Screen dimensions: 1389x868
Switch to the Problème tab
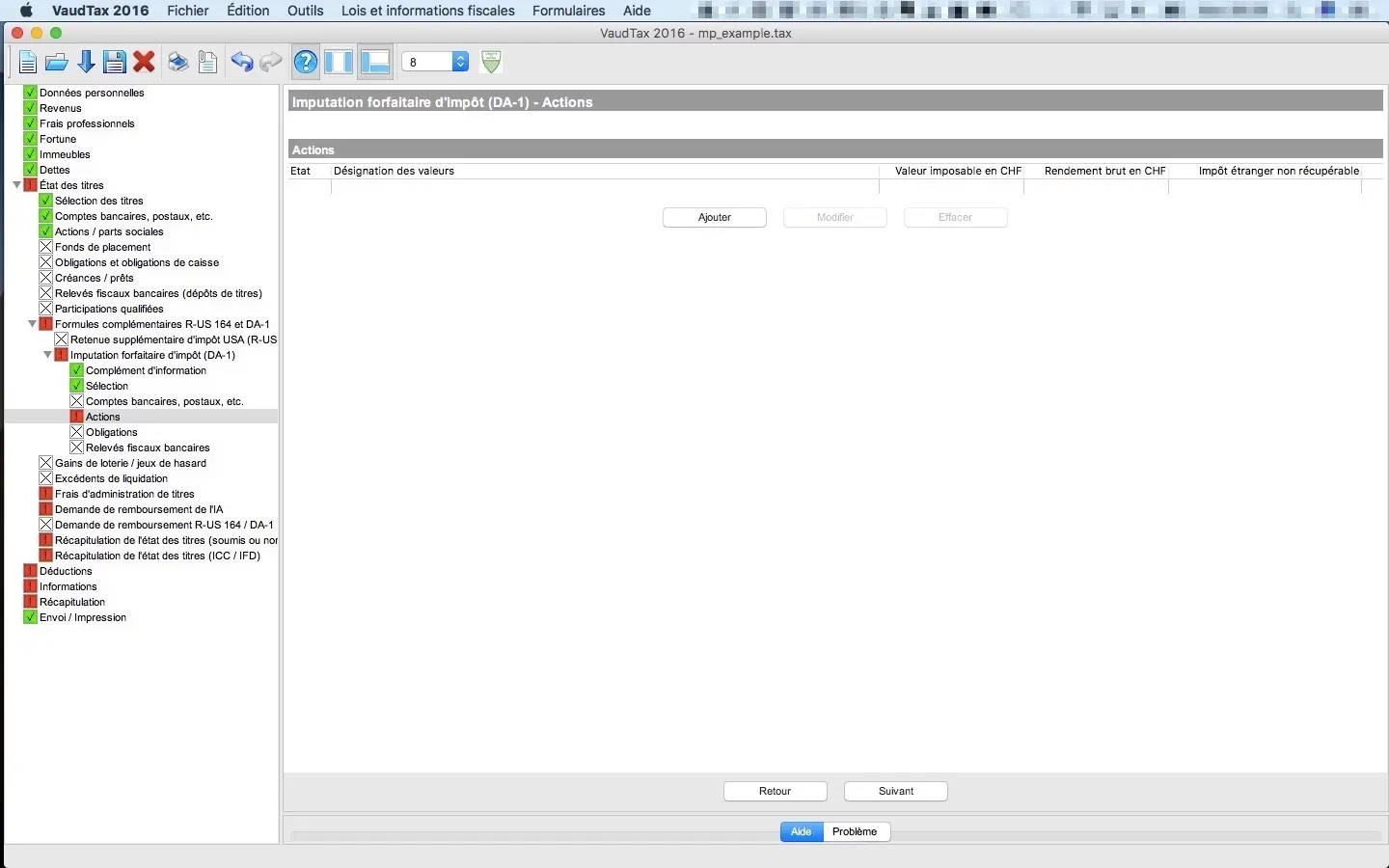tap(856, 832)
